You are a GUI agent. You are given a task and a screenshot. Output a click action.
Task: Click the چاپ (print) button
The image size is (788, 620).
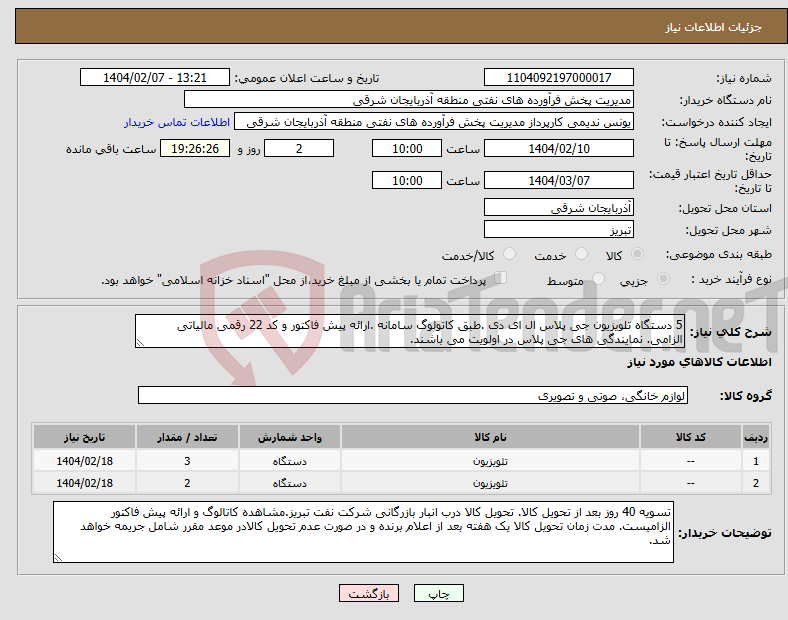click(438, 593)
